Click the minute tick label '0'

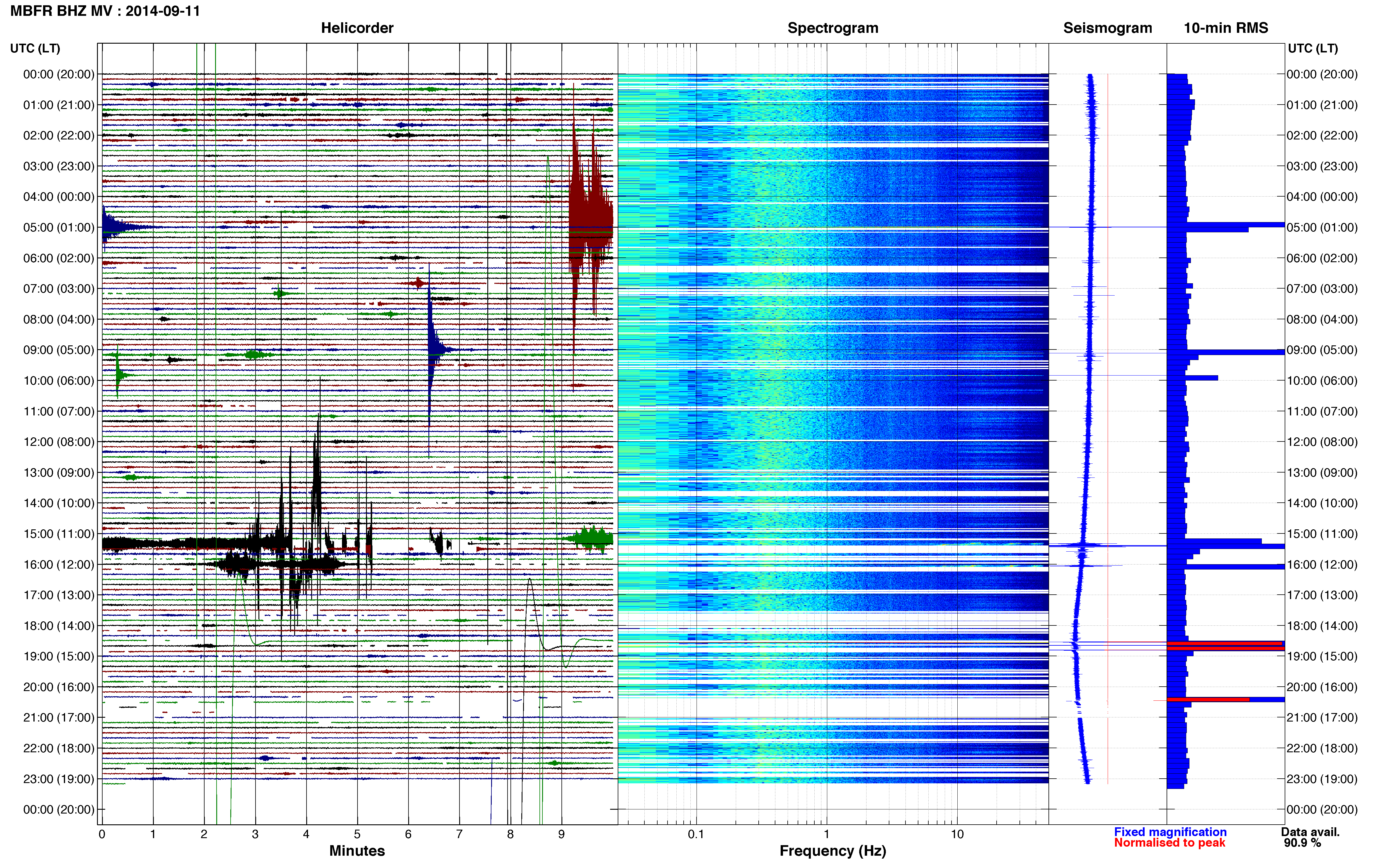pyautogui.click(x=102, y=834)
